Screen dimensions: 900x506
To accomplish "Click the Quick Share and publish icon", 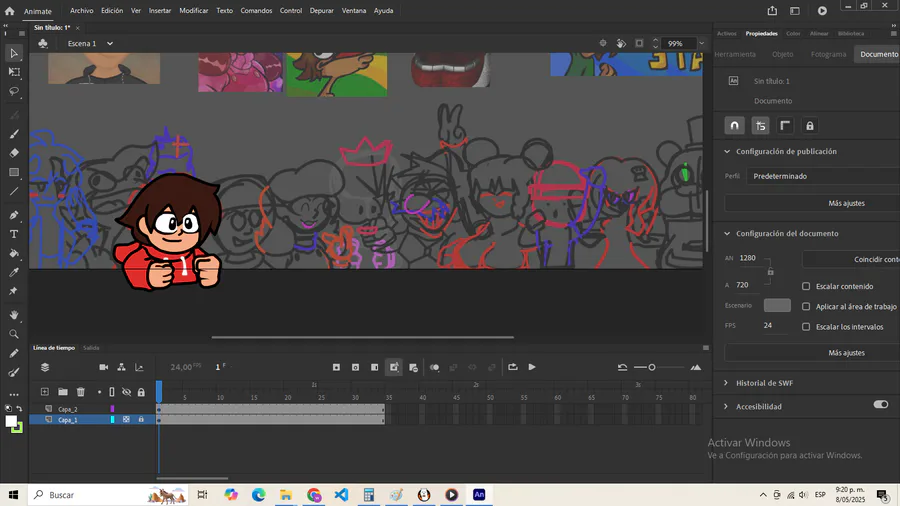I will 773,11.
